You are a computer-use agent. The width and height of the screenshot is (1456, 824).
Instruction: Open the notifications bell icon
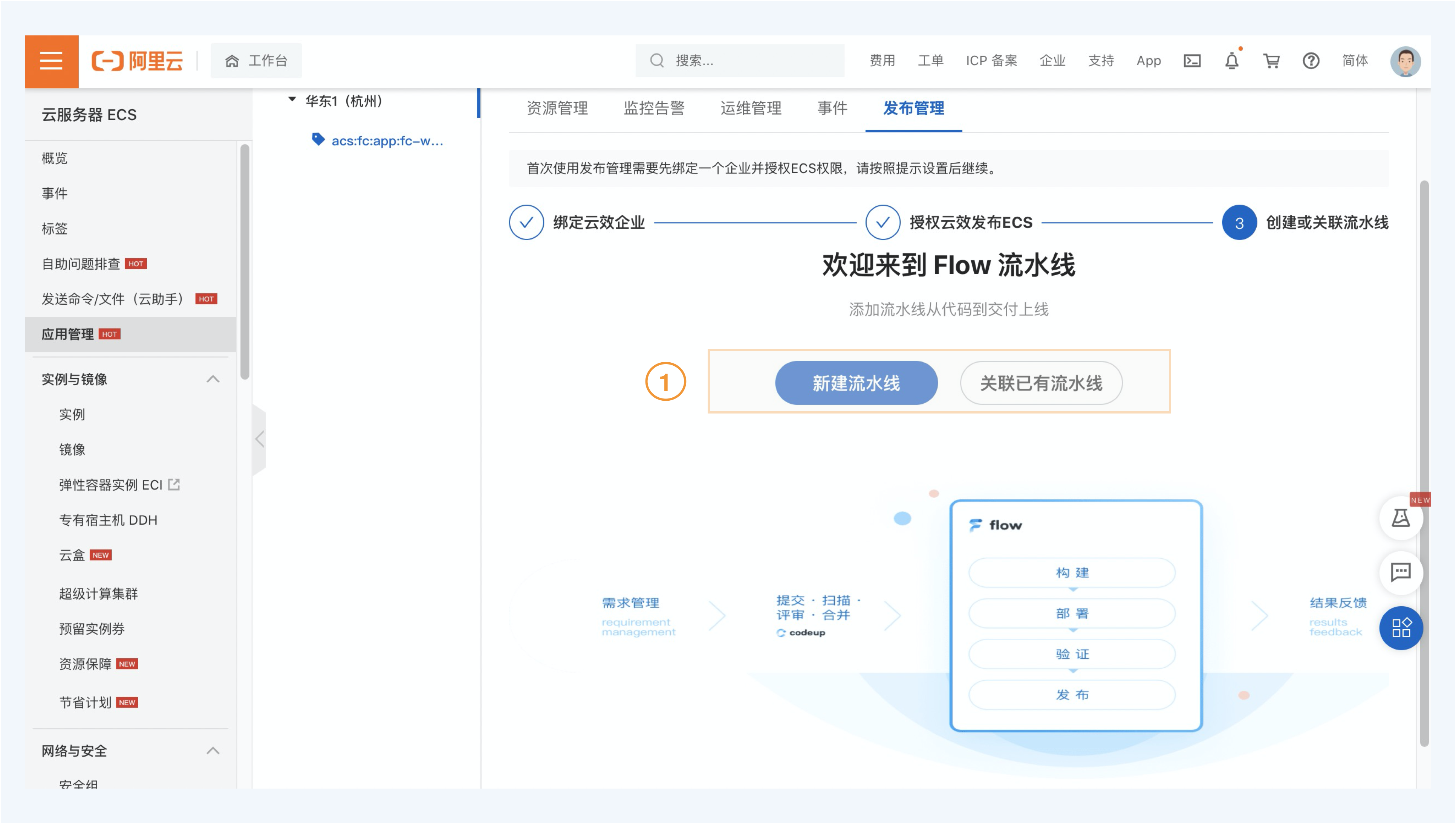click(x=1232, y=61)
